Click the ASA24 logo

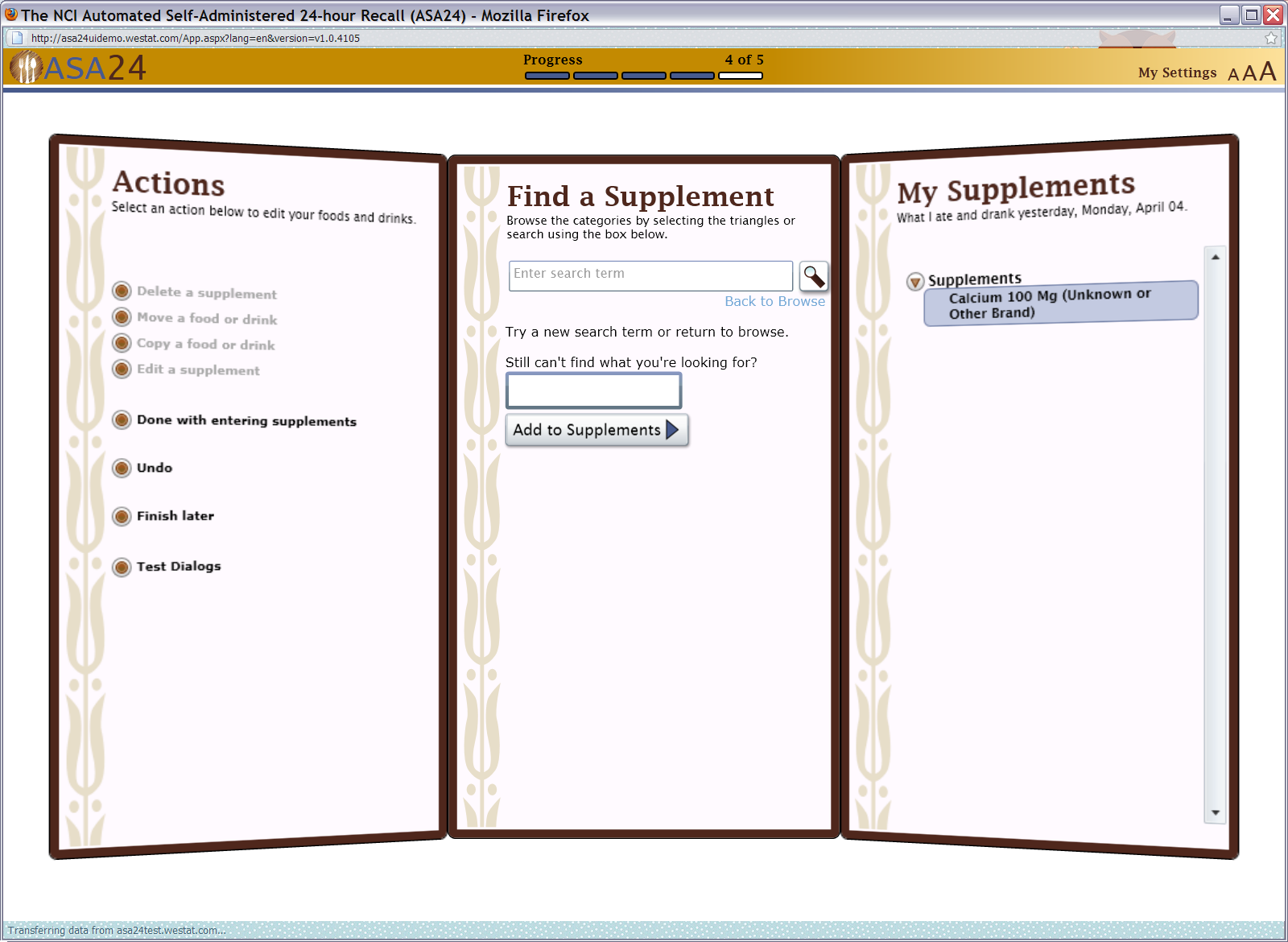pos(78,68)
